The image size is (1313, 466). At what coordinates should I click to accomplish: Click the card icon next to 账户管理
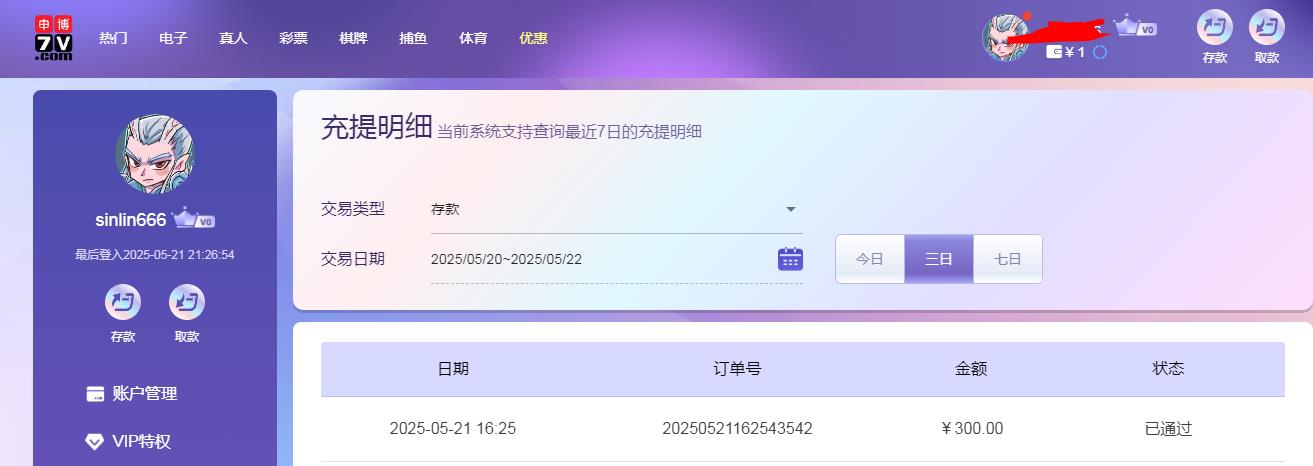[95, 394]
